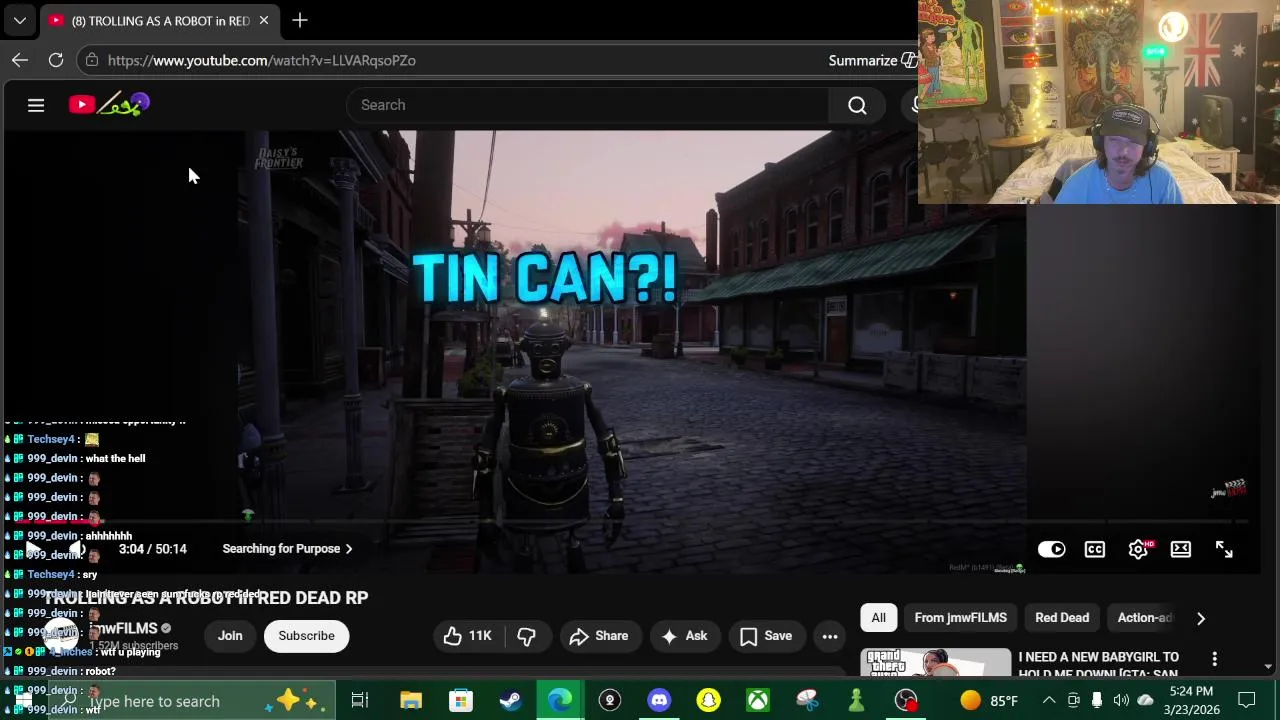Click the page scrollbar down arrow
This screenshot has width=1280, height=720.
click(1268, 668)
